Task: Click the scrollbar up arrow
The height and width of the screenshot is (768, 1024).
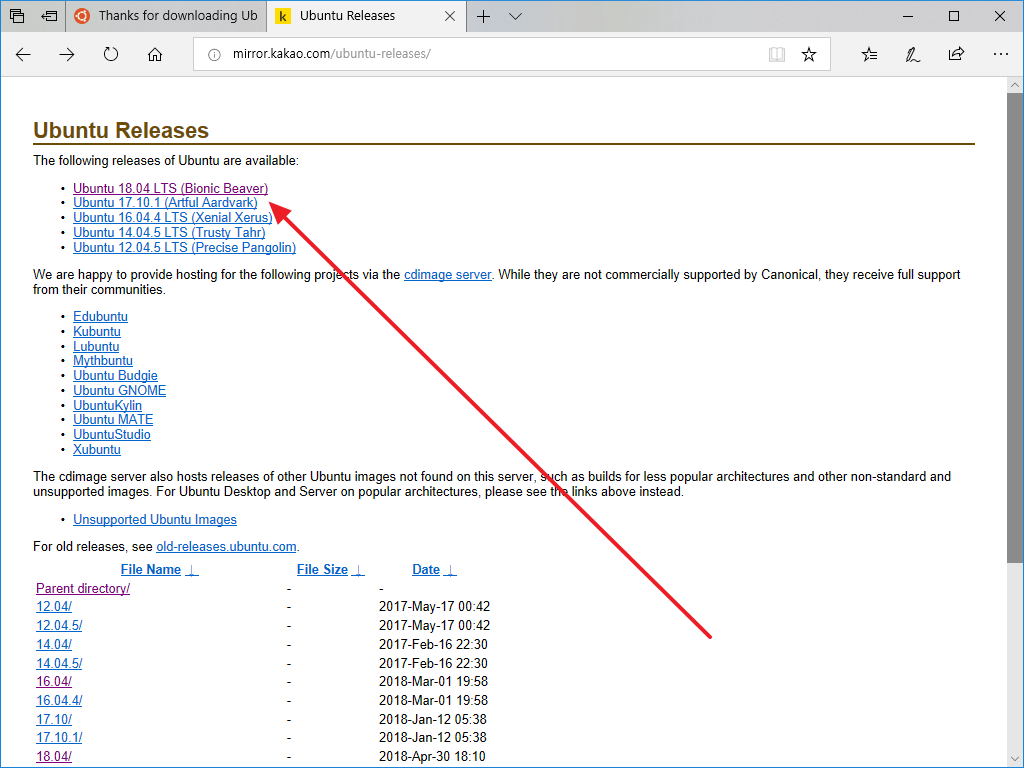Action: (x=1015, y=85)
